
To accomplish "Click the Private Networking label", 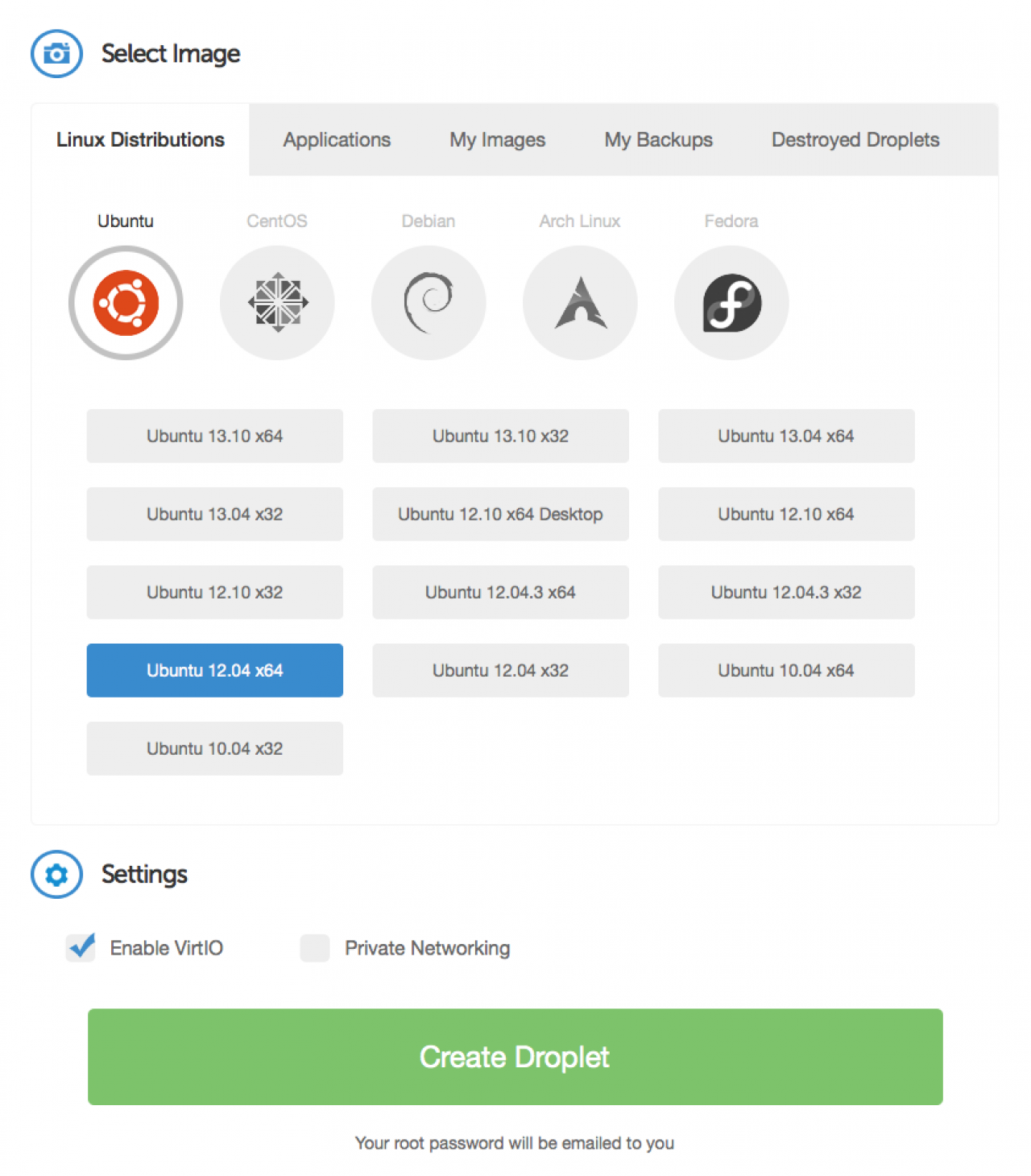I will [428, 948].
